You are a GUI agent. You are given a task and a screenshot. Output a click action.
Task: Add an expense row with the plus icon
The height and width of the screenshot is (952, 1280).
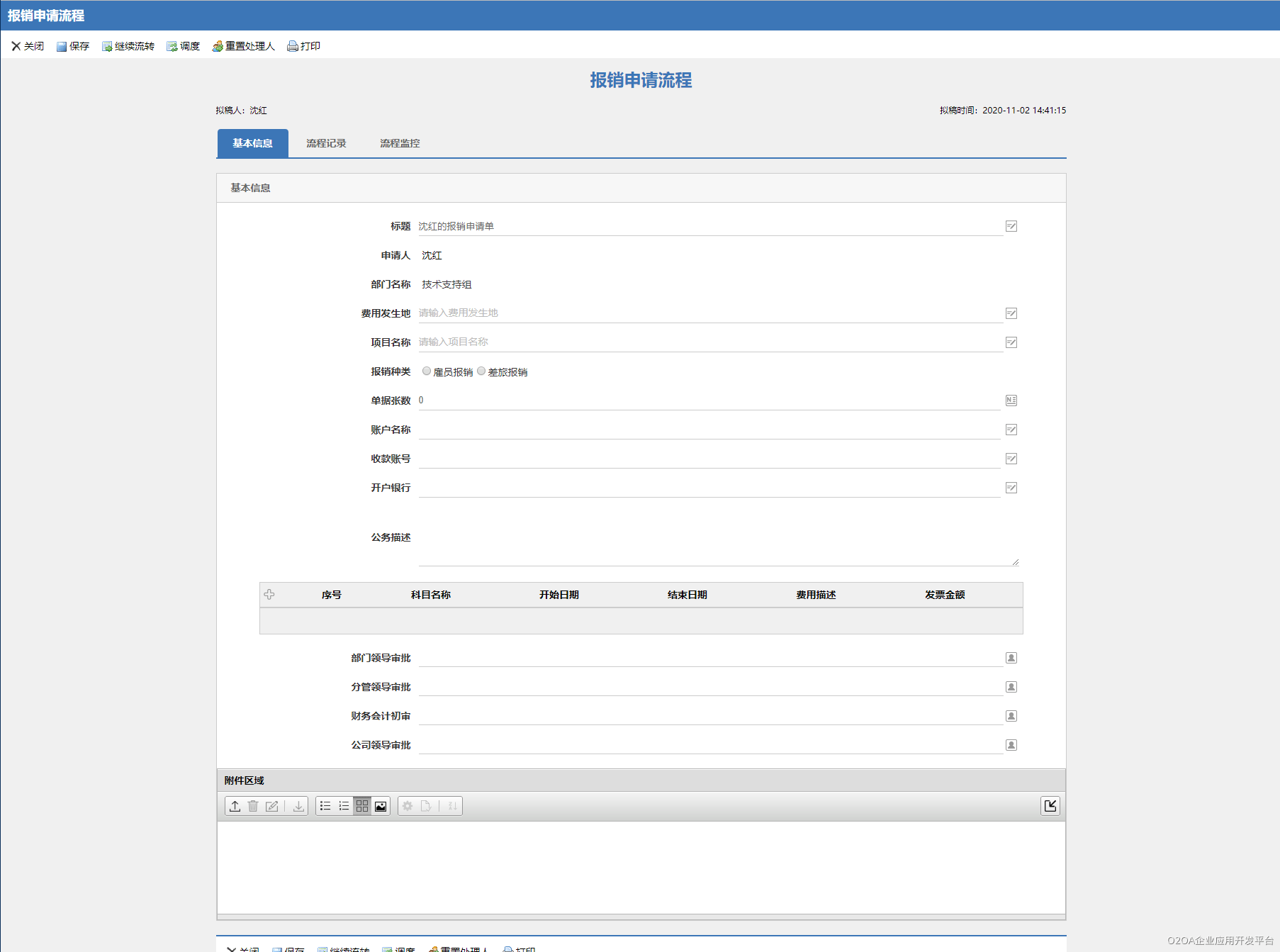coord(269,595)
